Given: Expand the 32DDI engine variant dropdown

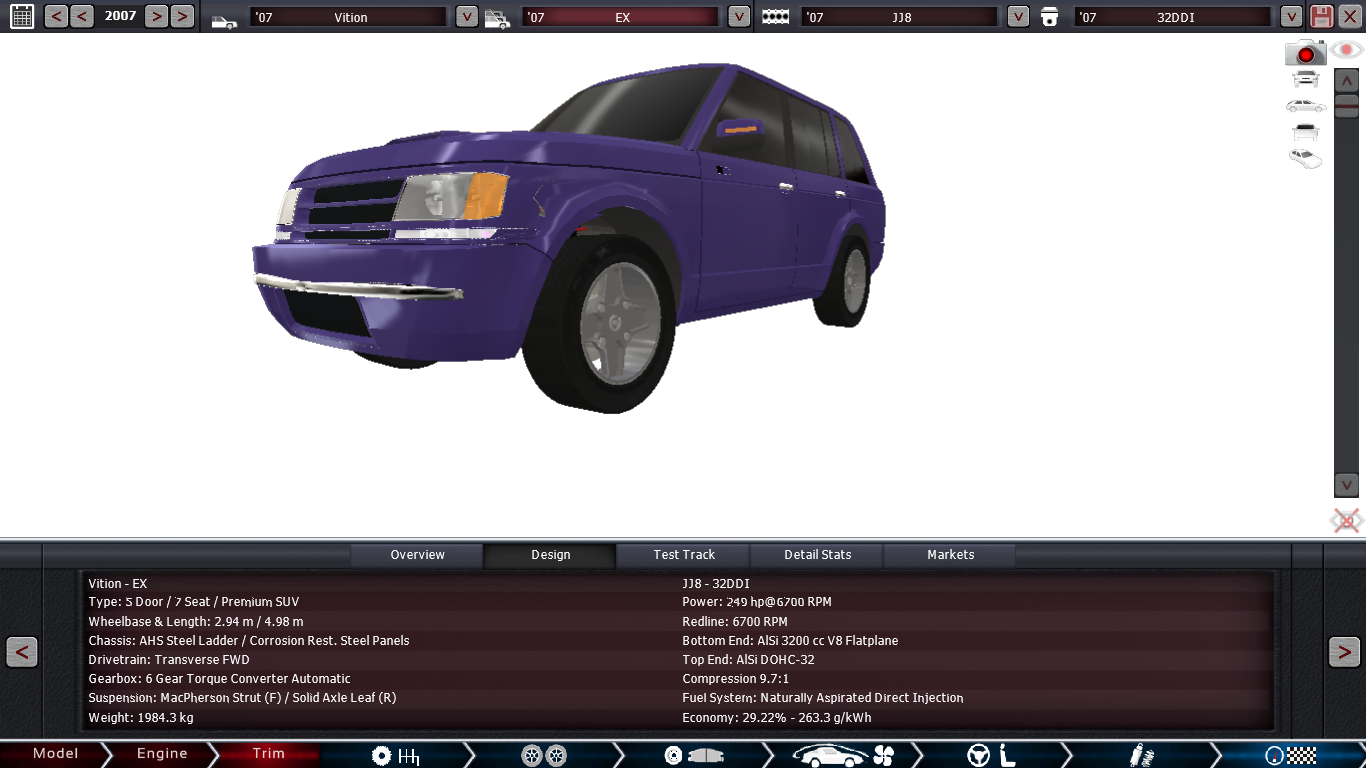Looking at the screenshot, I should (1292, 17).
